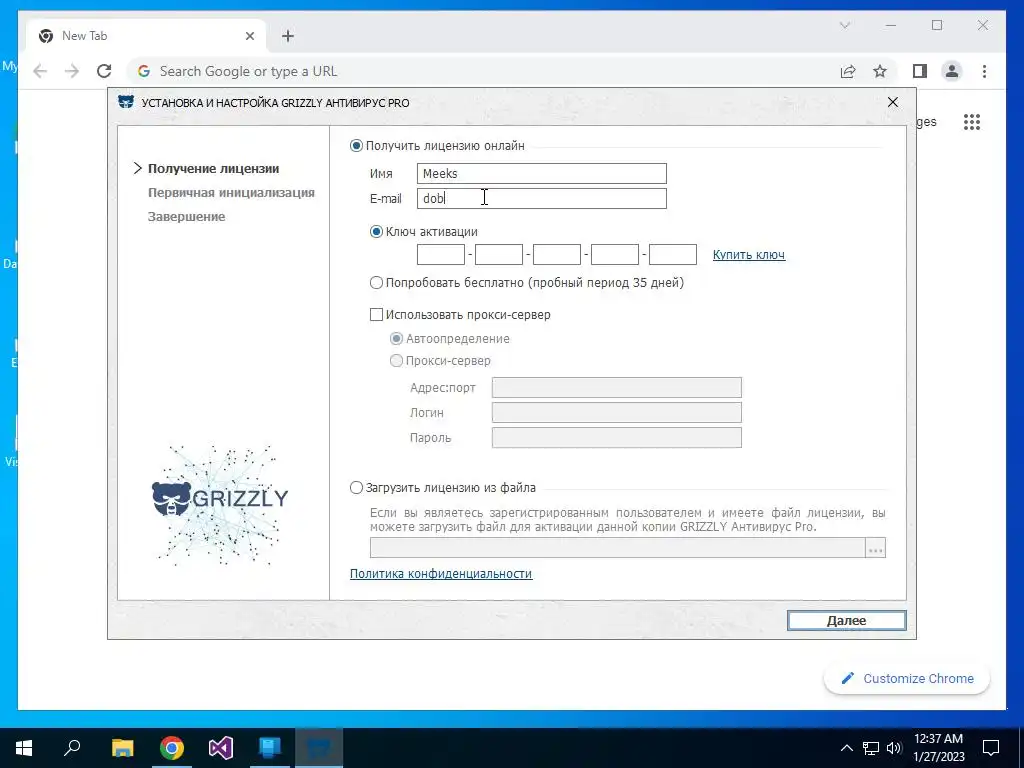1024x768 pixels.
Task: Click the E-mail input field
Action: coord(541,199)
